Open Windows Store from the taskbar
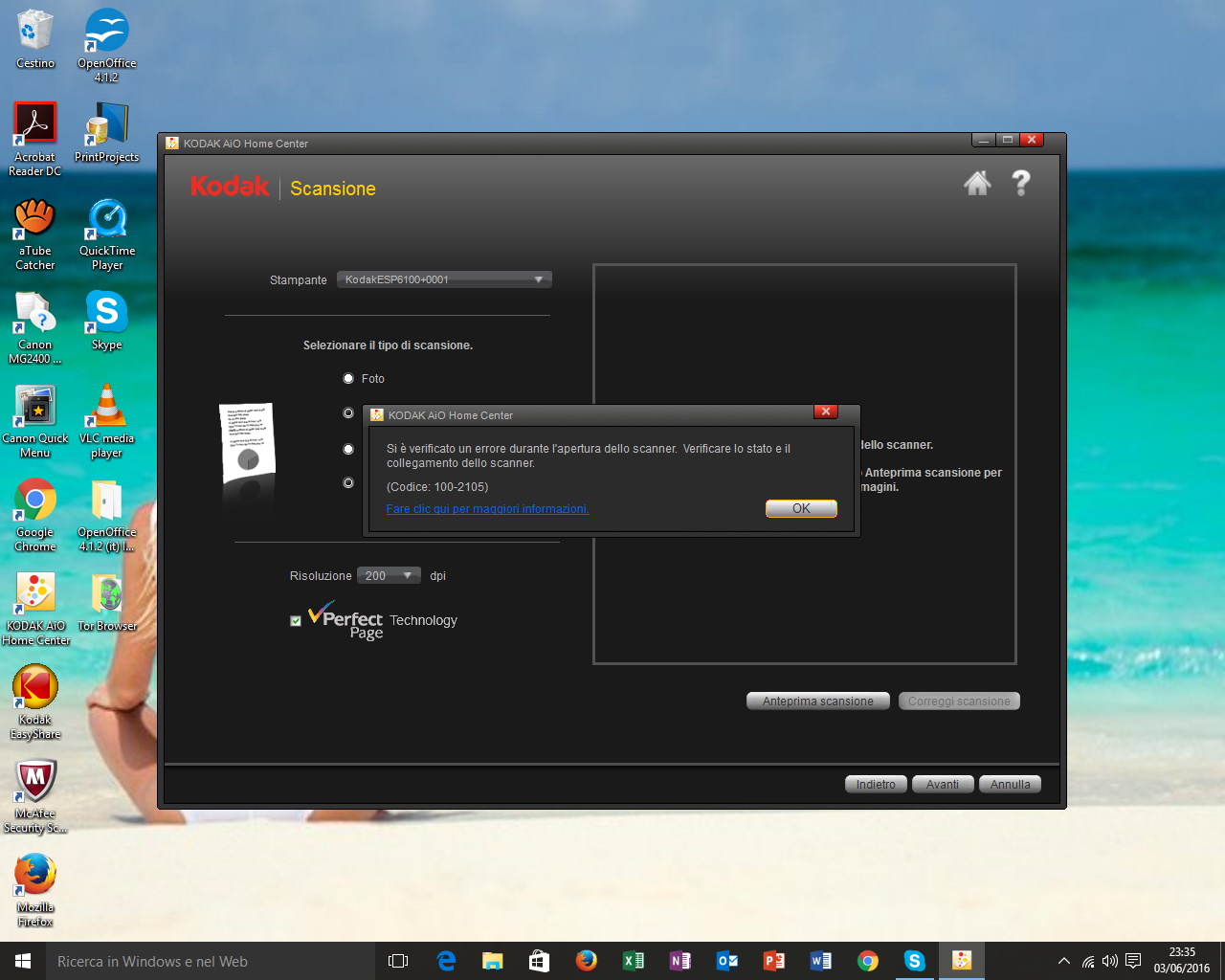This screenshot has width=1225, height=980. pyautogui.click(x=540, y=961)
